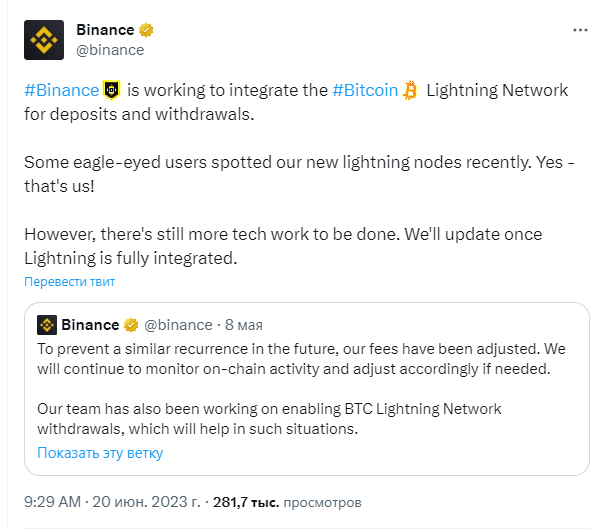Click Перевести твит to translate tweet
The width and height of the screenshot is (602, 530).
click(x=69, y=282)
